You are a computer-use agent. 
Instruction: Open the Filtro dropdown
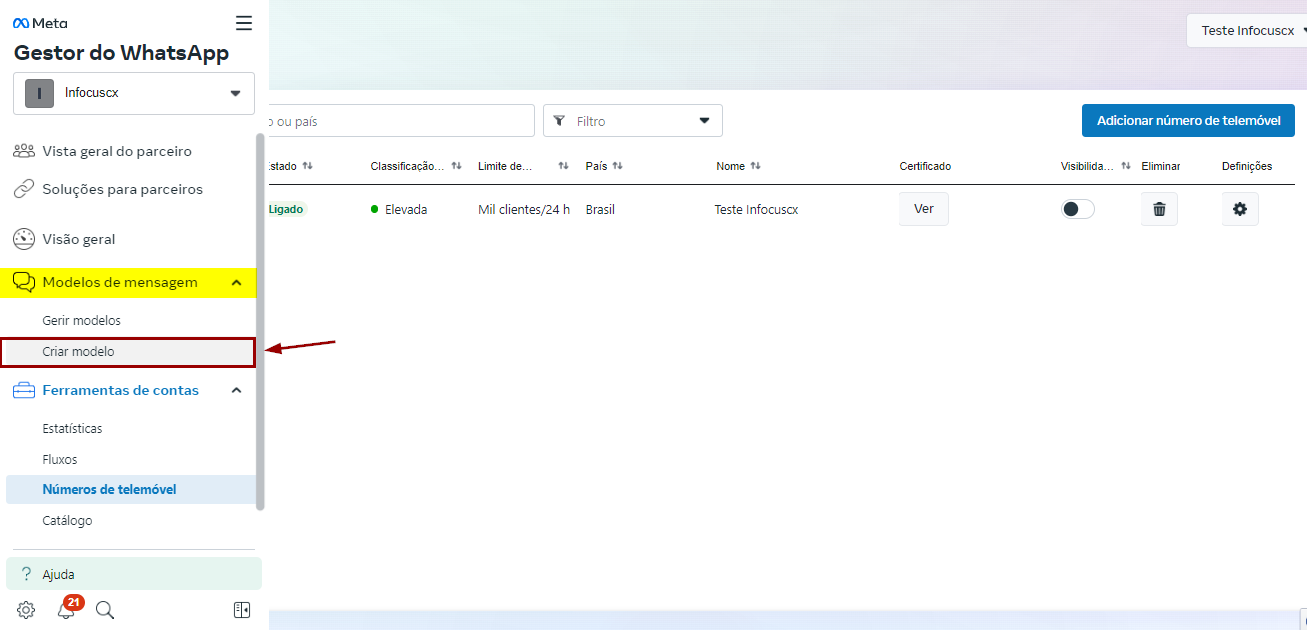(632, 121)
